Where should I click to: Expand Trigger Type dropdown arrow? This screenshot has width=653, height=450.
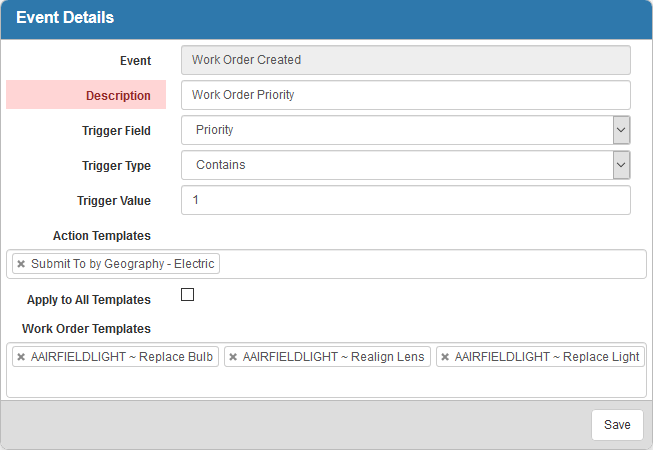[621, 165]
